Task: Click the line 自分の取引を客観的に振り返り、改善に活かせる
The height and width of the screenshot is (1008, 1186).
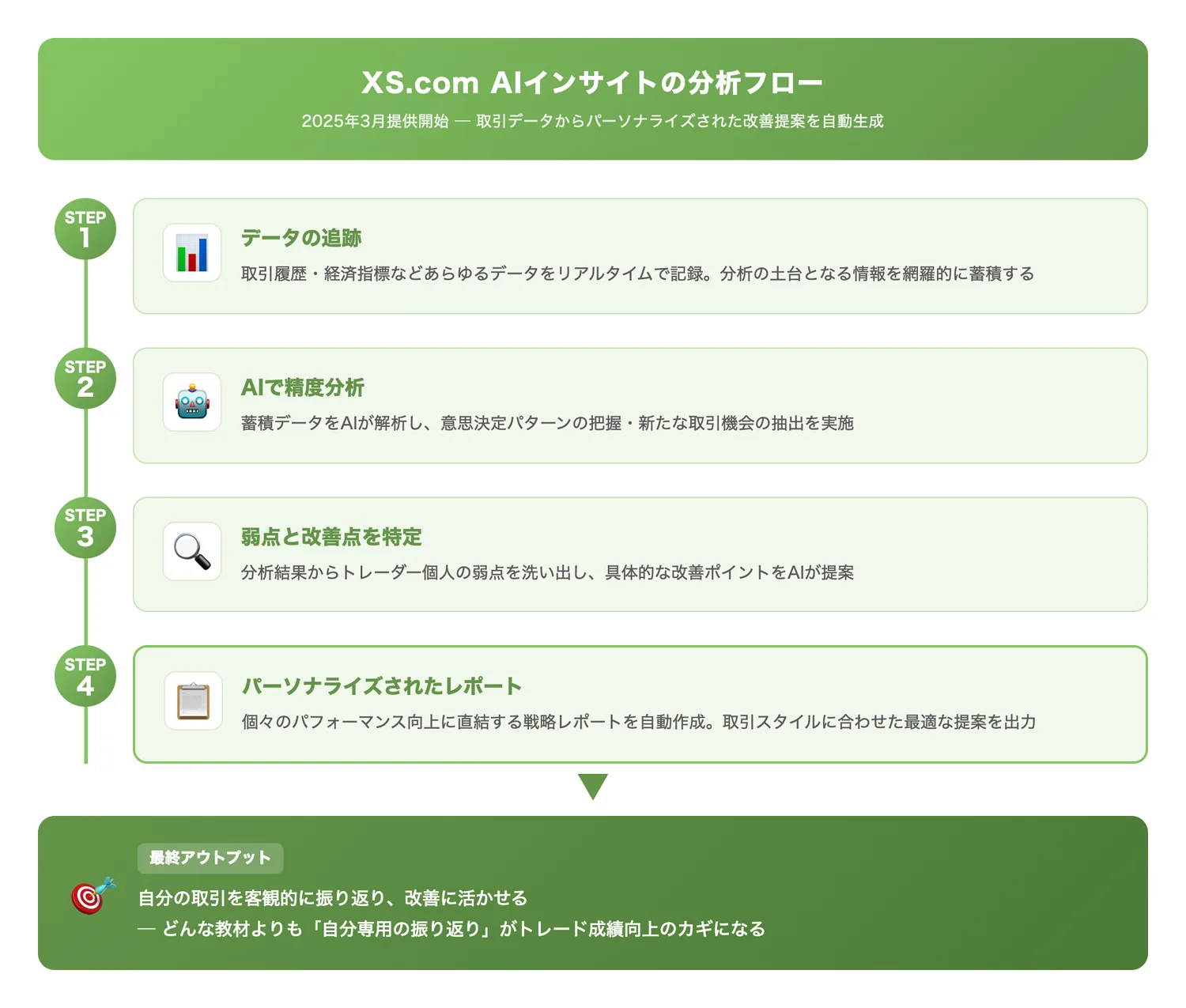Action: tap(333, 898)
